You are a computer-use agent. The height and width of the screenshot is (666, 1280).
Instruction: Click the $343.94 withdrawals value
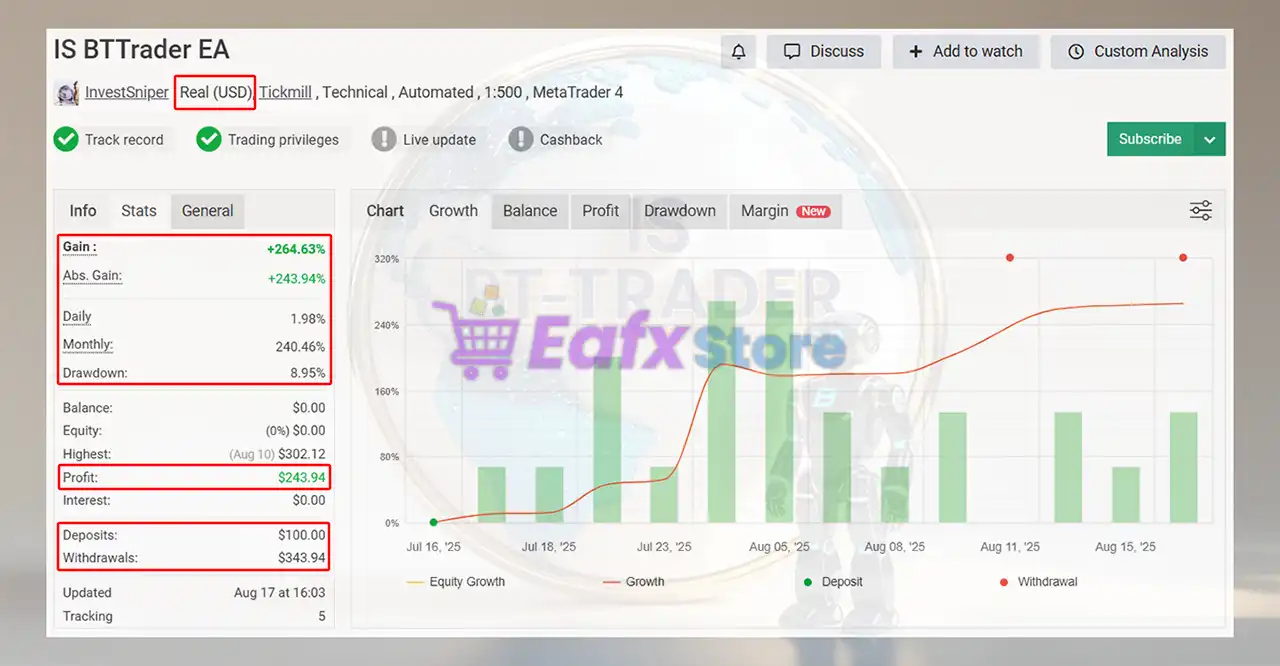click(x=302, y=558)
